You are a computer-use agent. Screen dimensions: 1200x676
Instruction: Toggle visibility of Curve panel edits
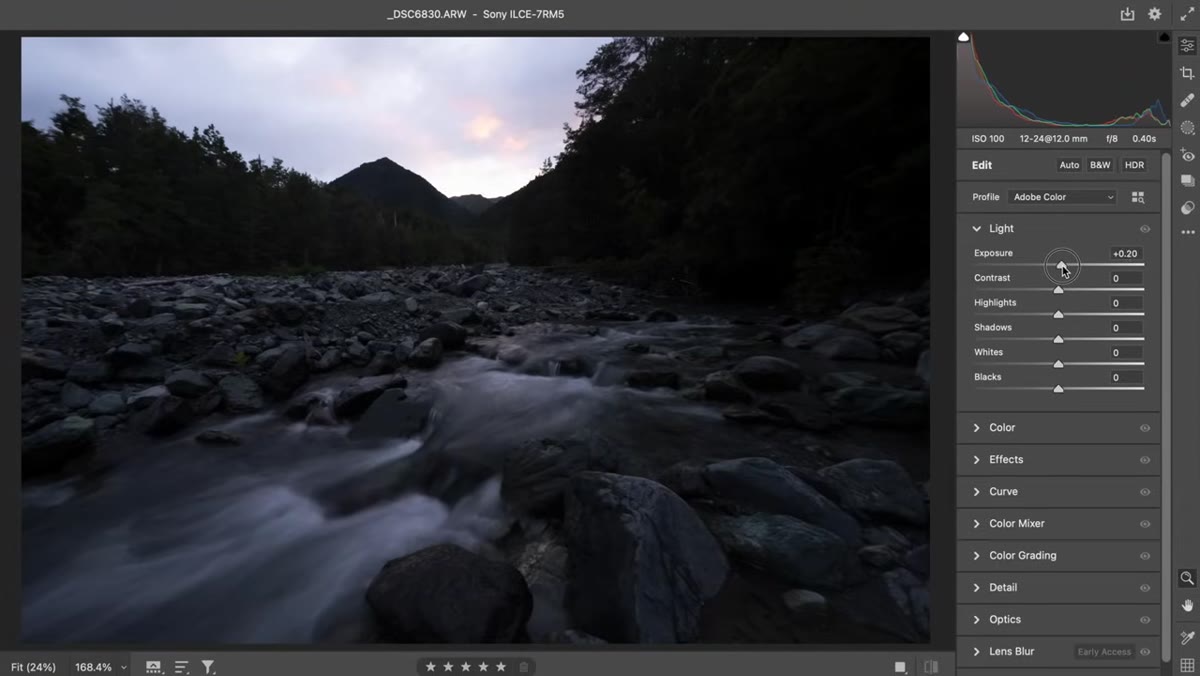tap(1145, 492)
